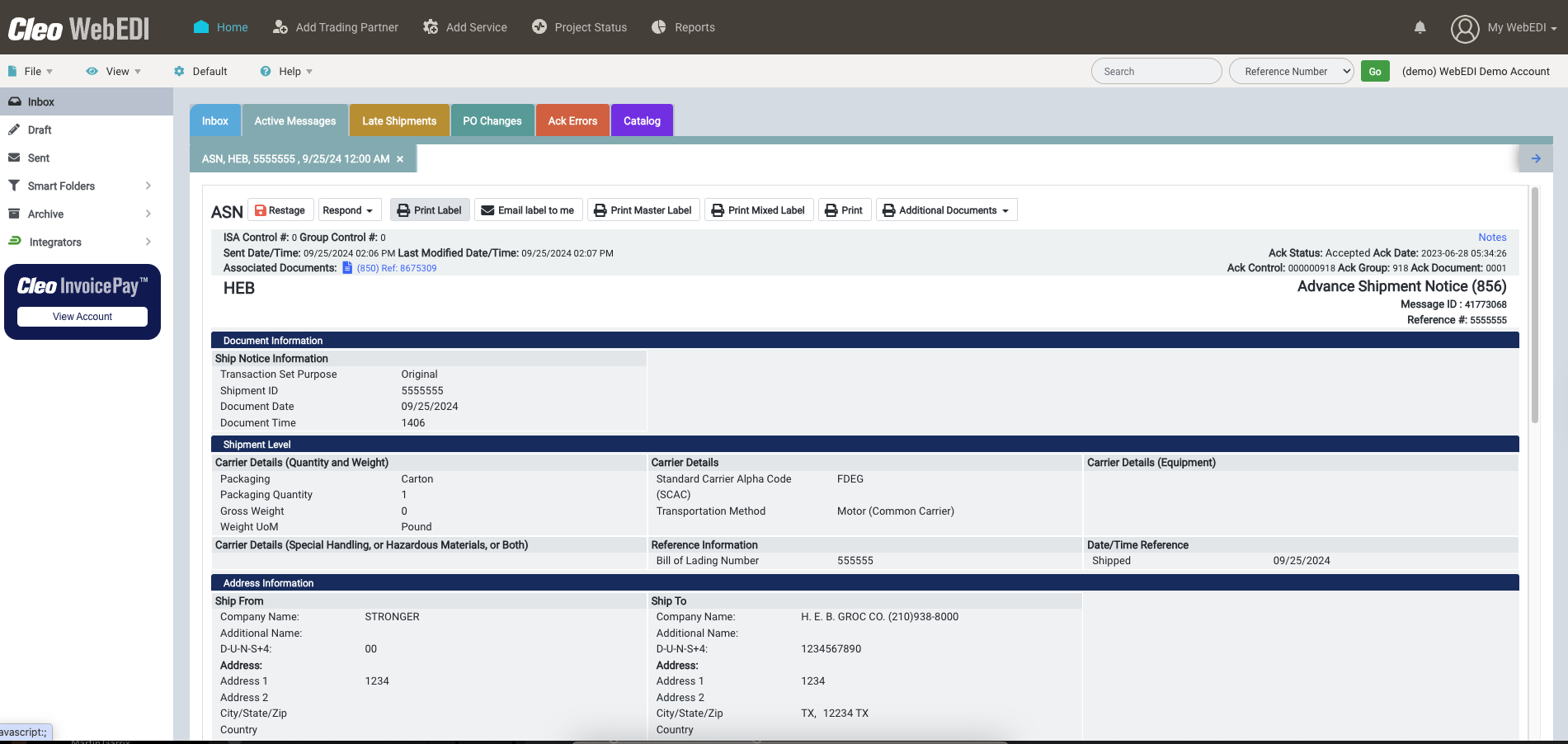Select Sent in the sidebar
1568x744 pixels.
[87, 158]
